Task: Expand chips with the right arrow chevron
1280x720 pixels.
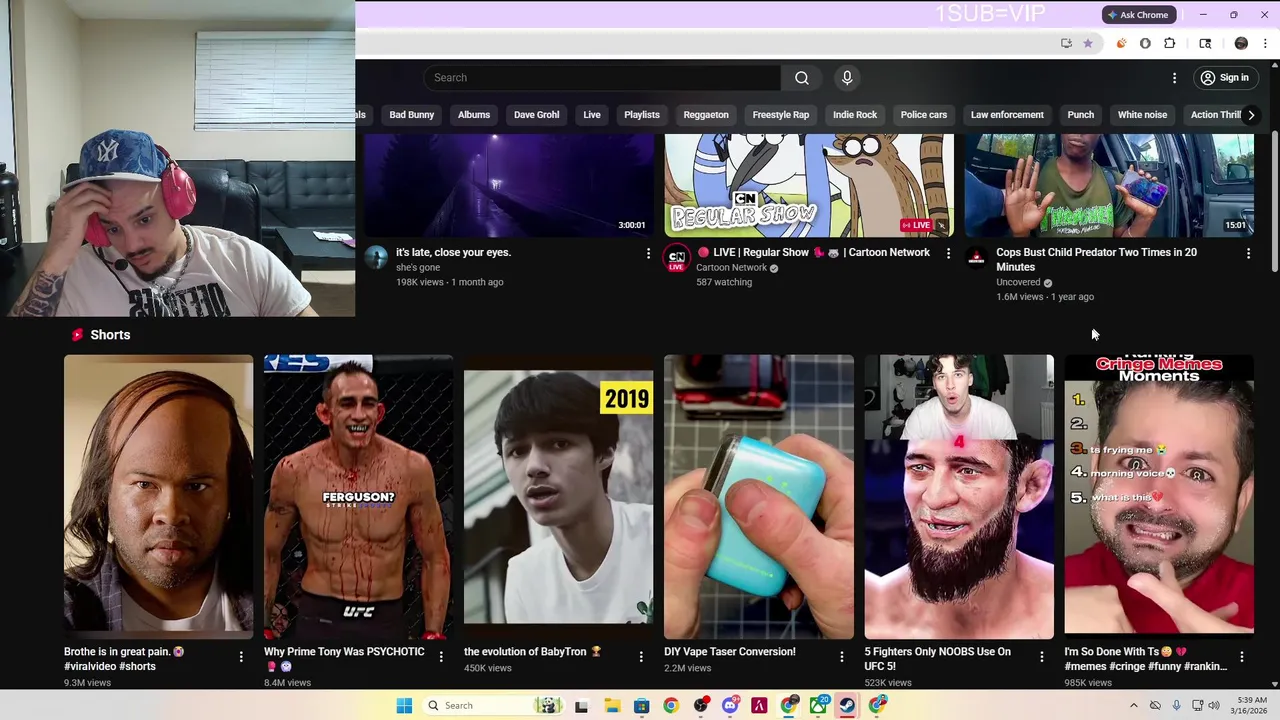Action: click(1251, 115)
